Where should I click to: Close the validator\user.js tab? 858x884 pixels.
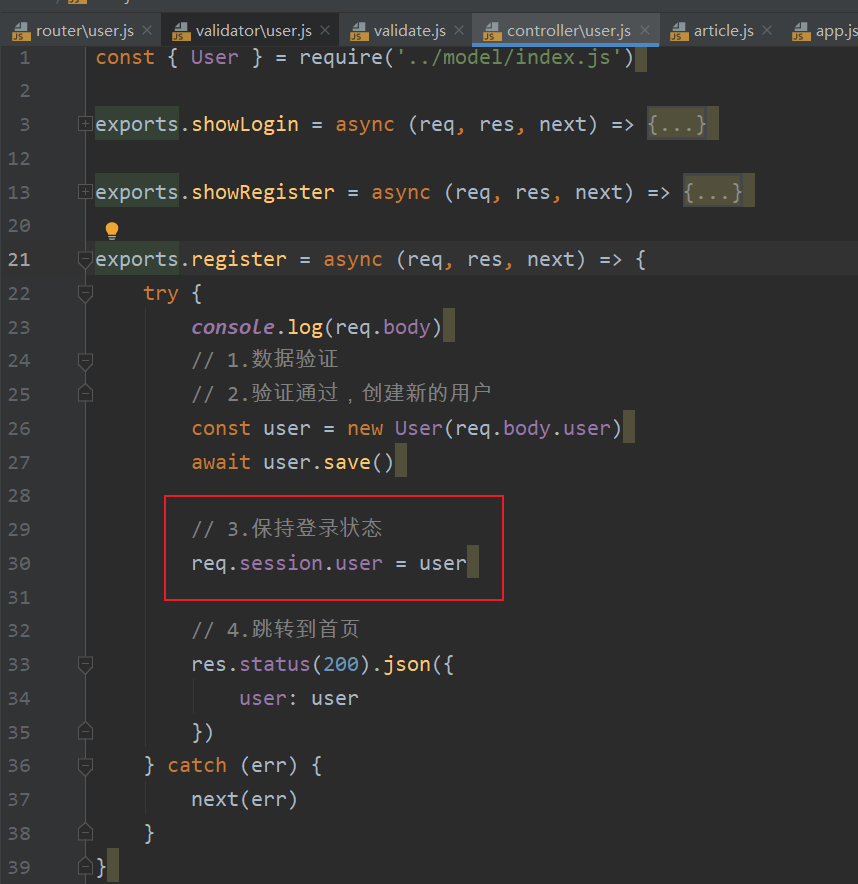click(x=325, y=30)
